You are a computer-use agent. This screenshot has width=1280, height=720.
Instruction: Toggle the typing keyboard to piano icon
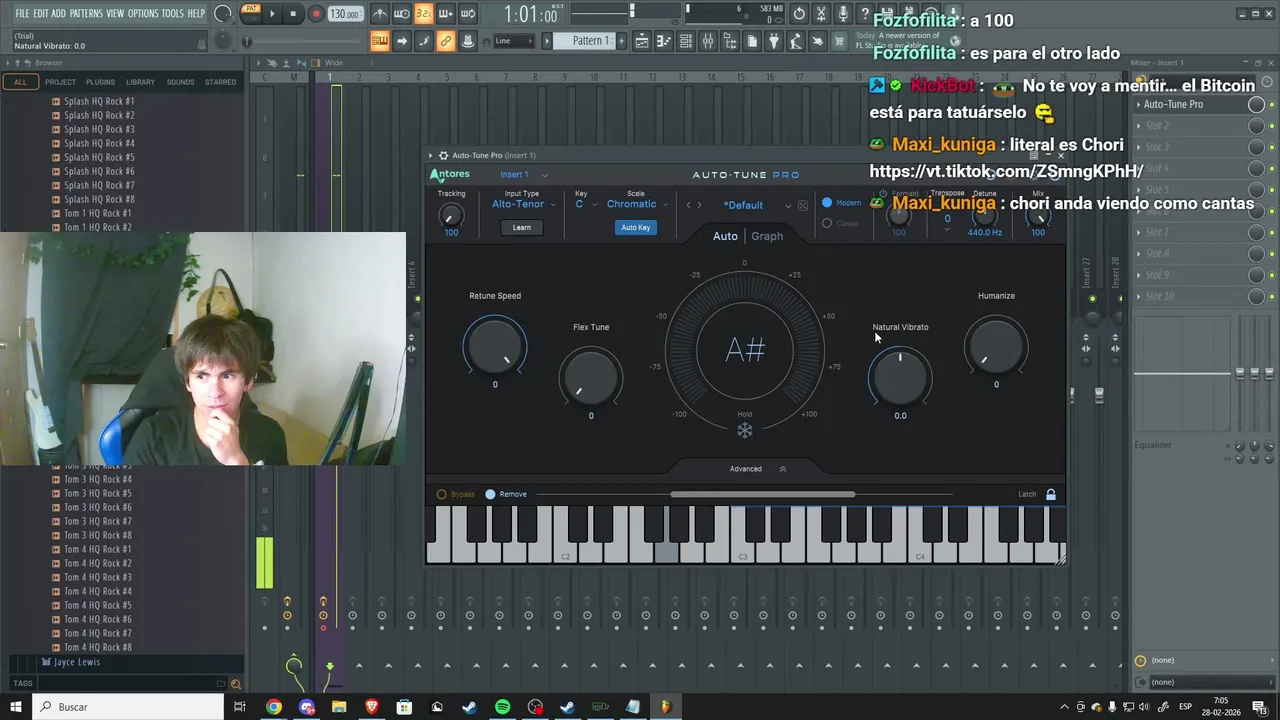pos(380,41)
